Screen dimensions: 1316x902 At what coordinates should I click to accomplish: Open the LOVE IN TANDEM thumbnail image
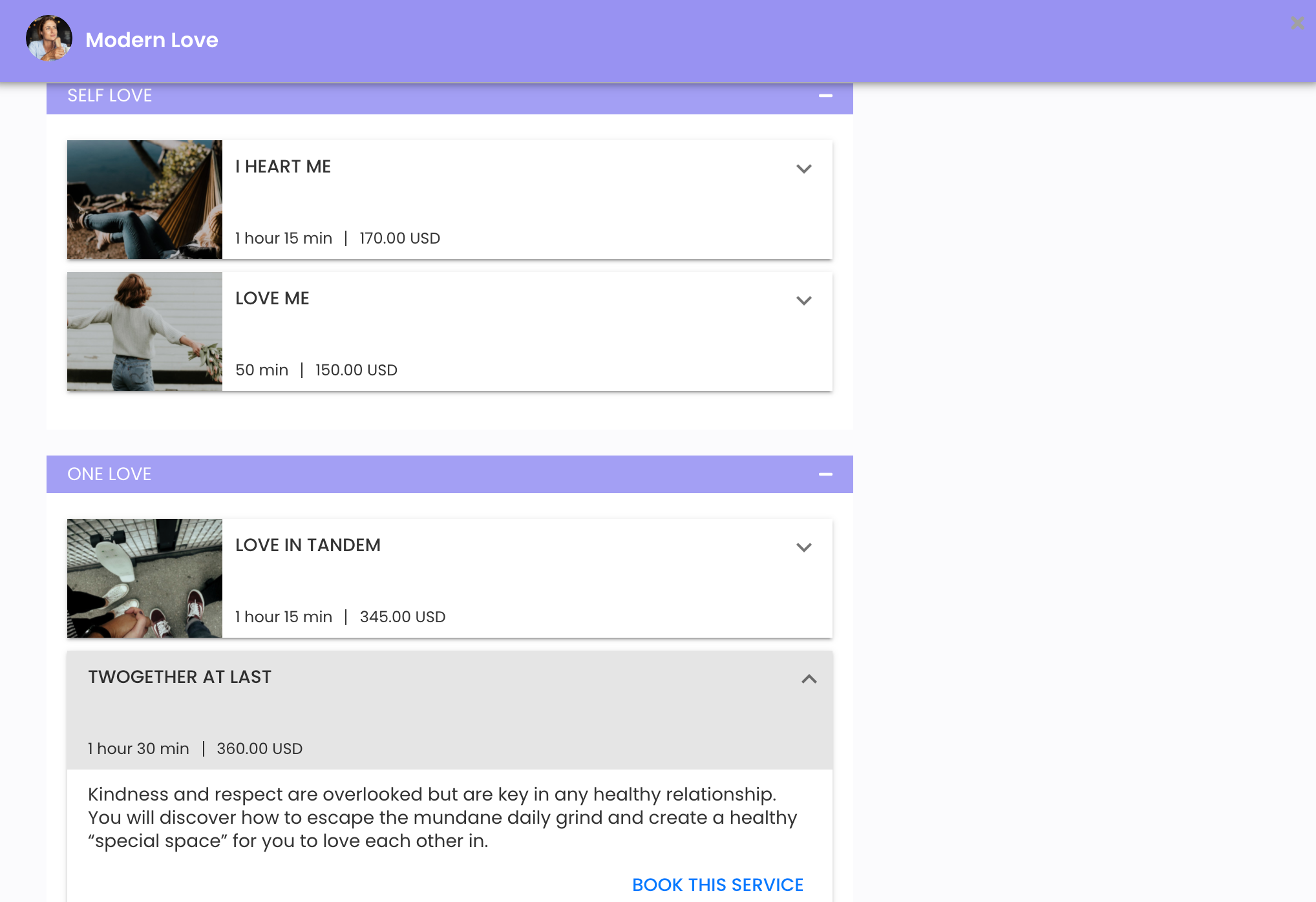point(145,578)
